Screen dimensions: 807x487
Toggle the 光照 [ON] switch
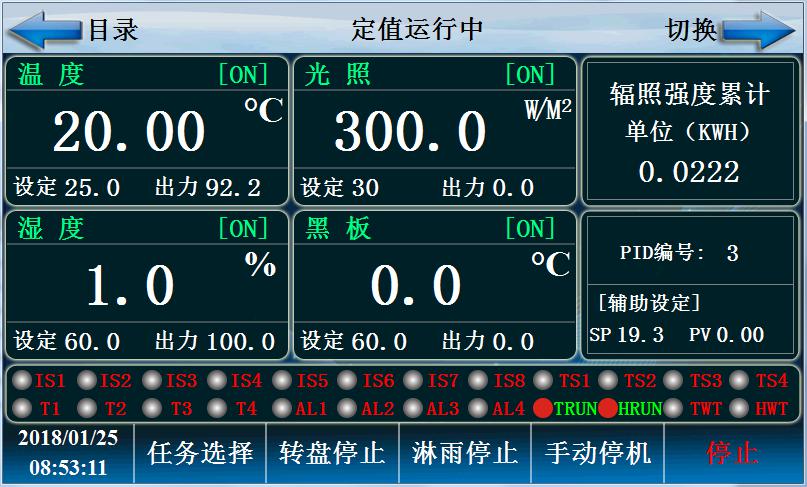530,75
